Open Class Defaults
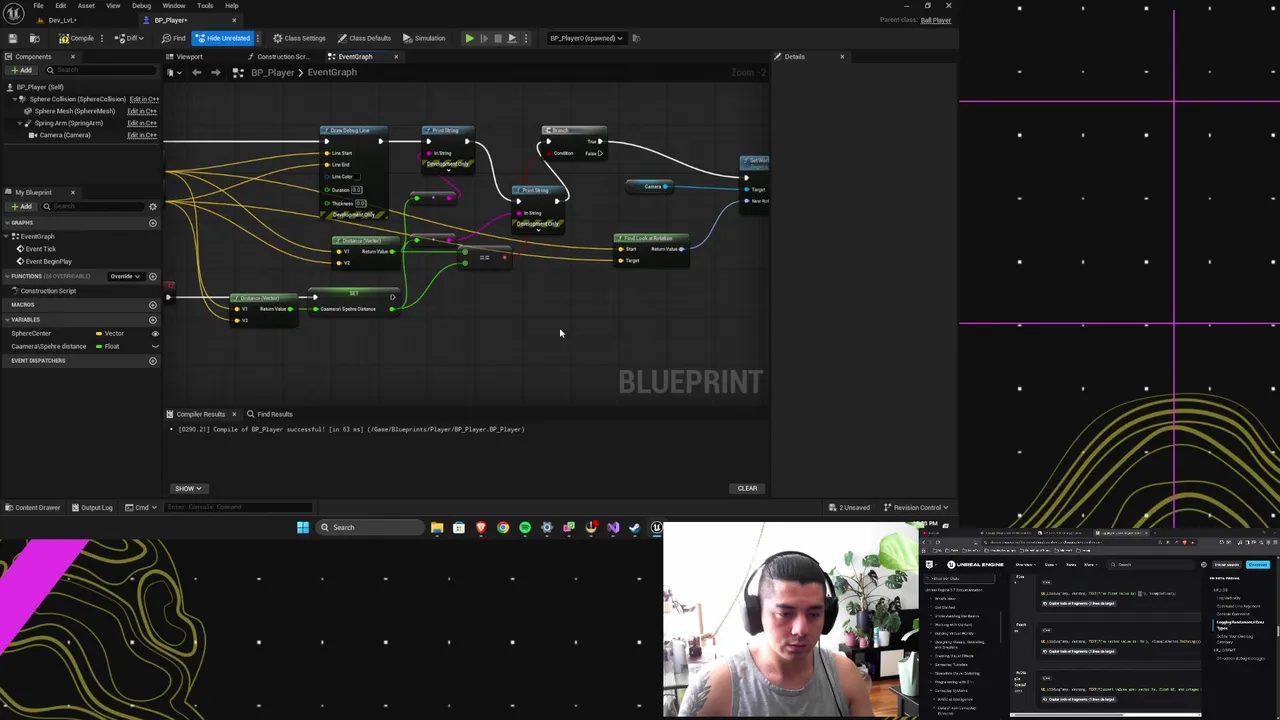This screenshot has height=720, width=1280. click(364, 38)
